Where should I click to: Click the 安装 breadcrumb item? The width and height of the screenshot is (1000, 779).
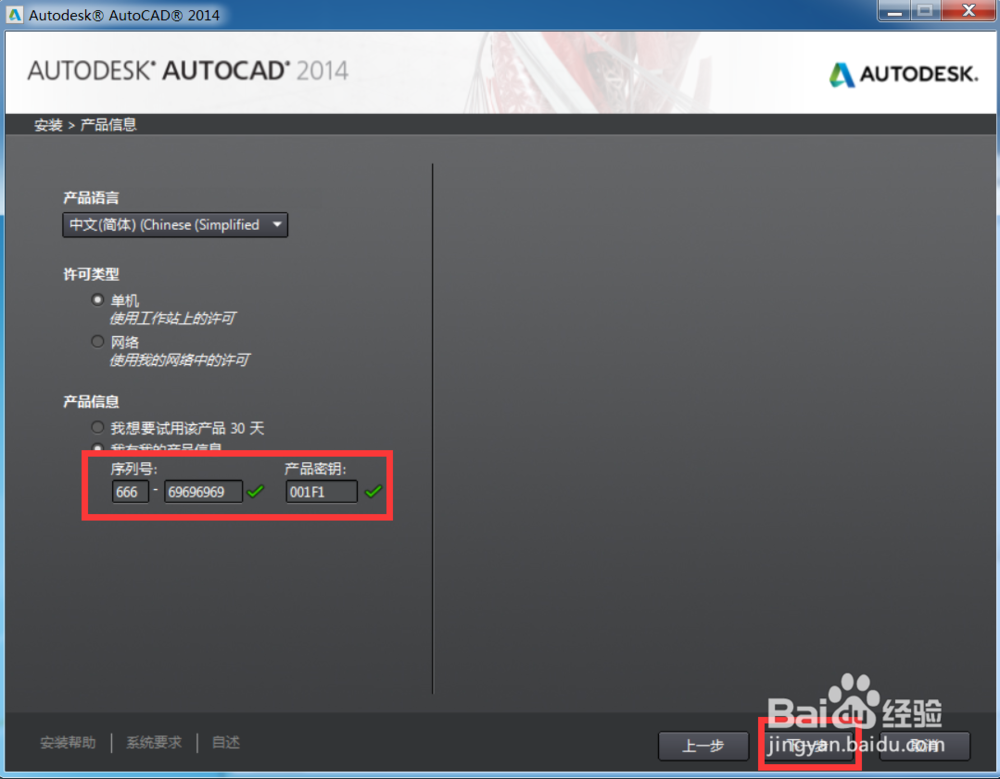[46, 124]
